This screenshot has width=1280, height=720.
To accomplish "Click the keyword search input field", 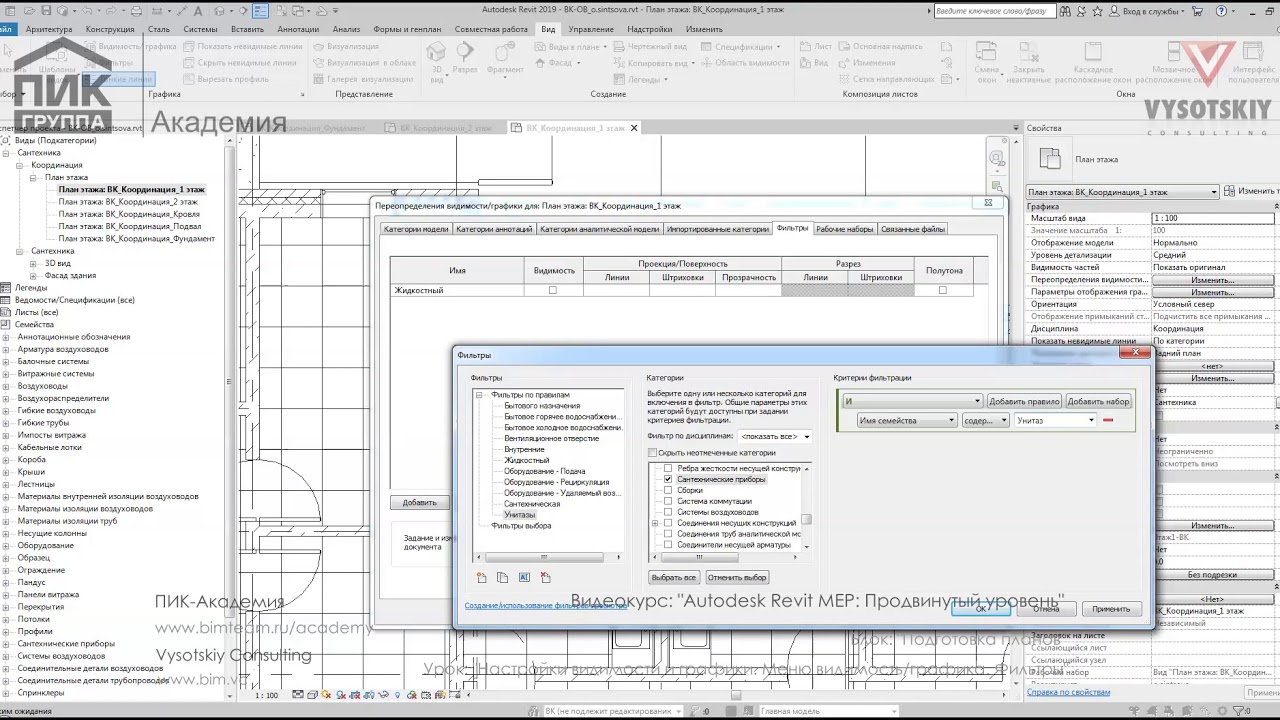I will point(992,11).
